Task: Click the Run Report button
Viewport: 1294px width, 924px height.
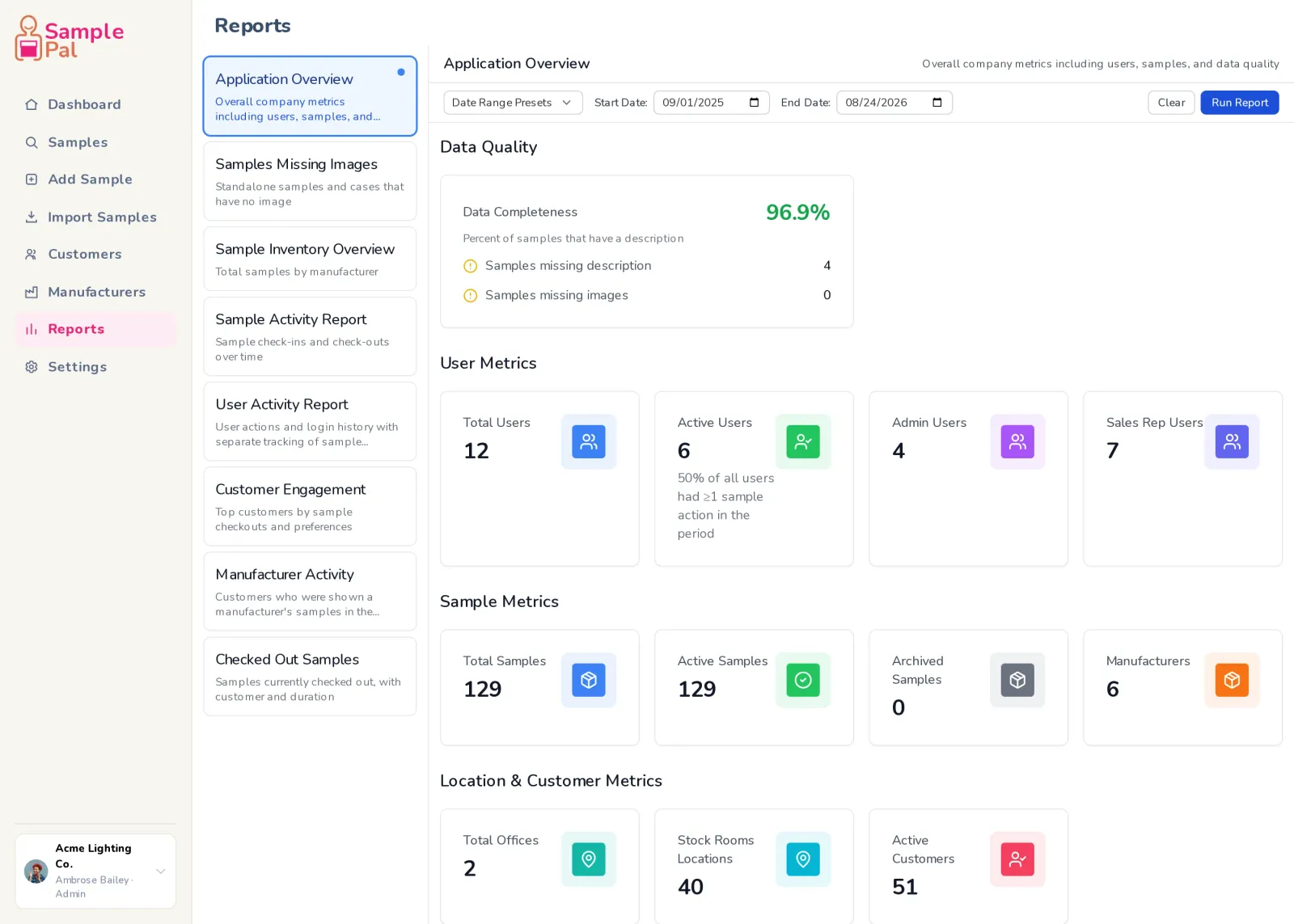Action: click(x=1239, y=103)
